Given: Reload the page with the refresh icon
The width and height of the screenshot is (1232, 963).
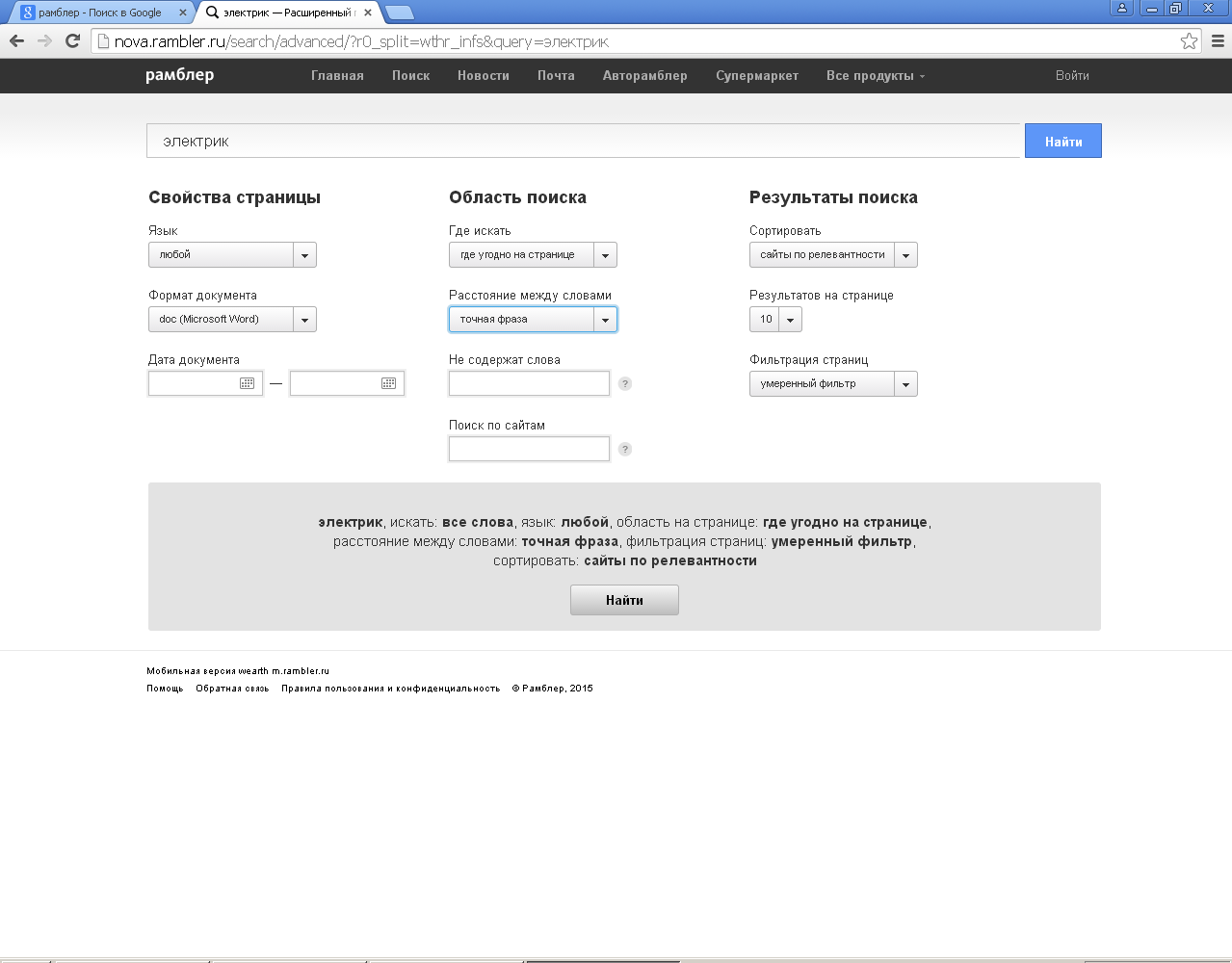Looking at the screenshot, I should tap(72, 40).
